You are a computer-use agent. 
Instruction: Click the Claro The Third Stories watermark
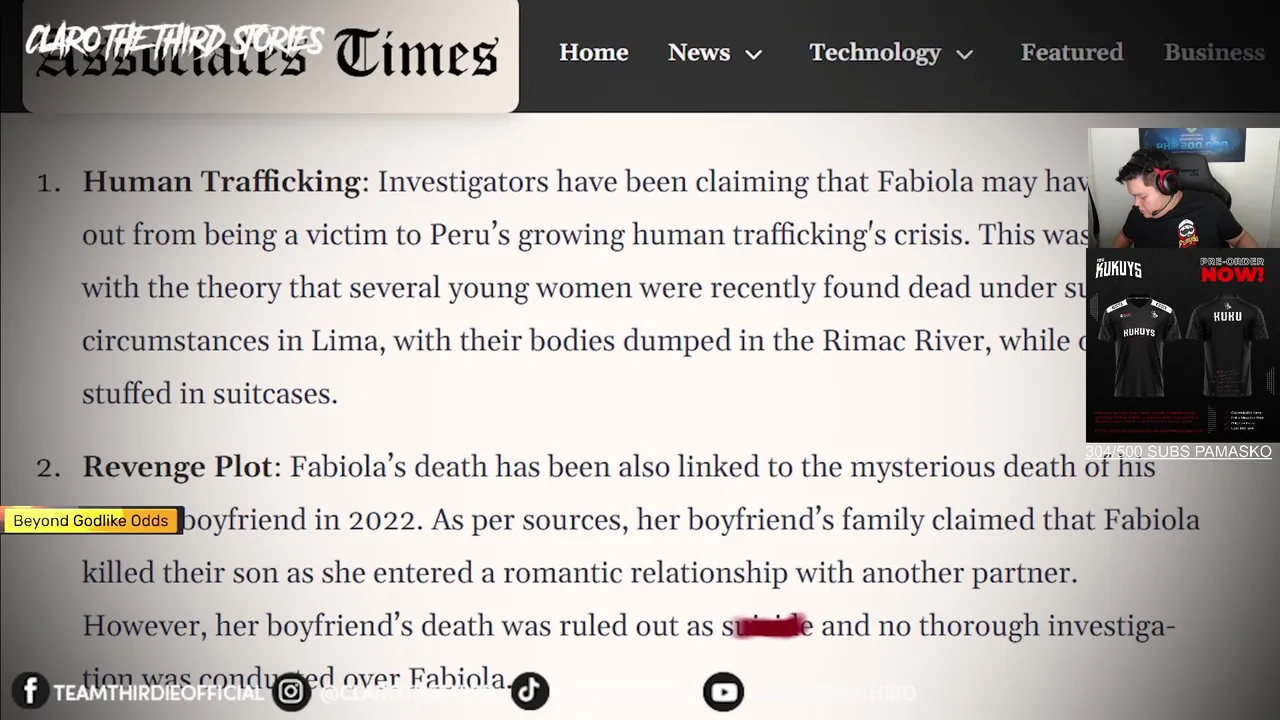point(174,41)
